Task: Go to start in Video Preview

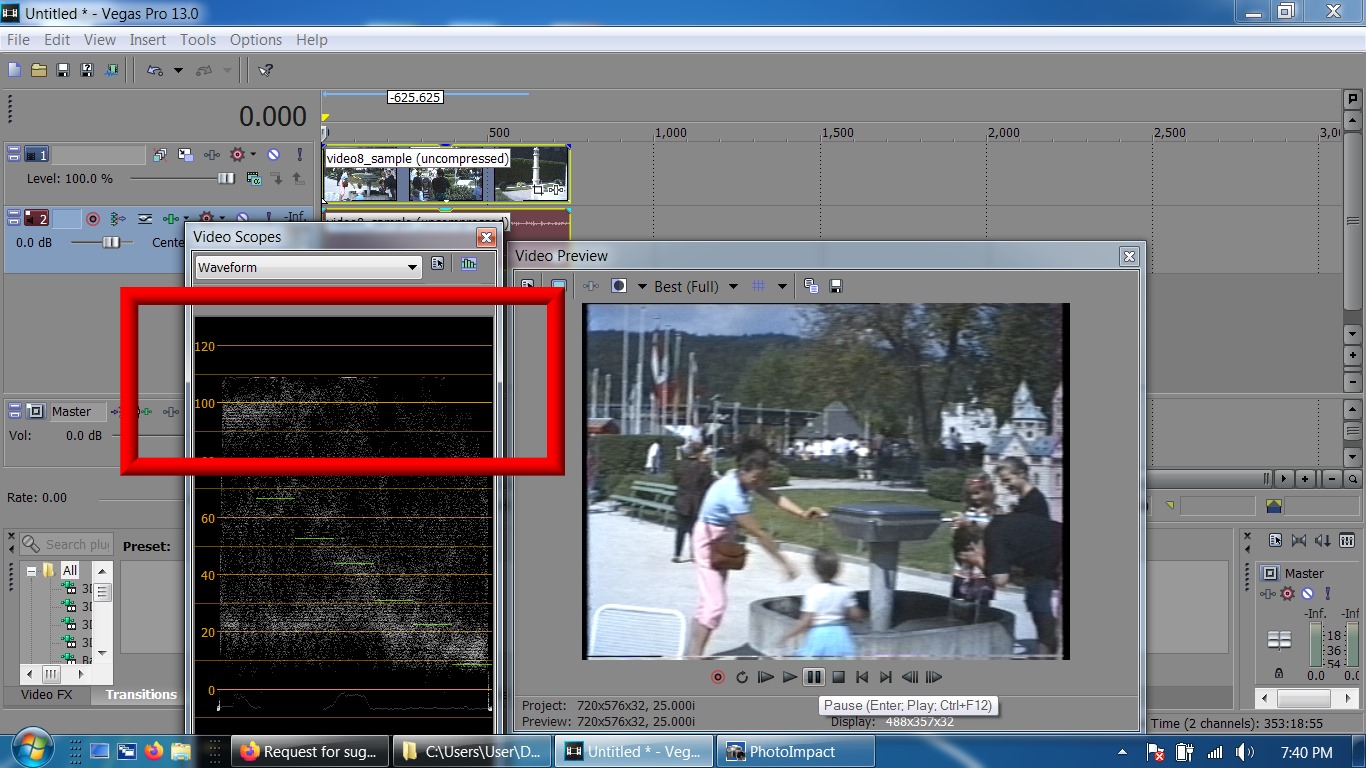Action: (x=862, y=677)
